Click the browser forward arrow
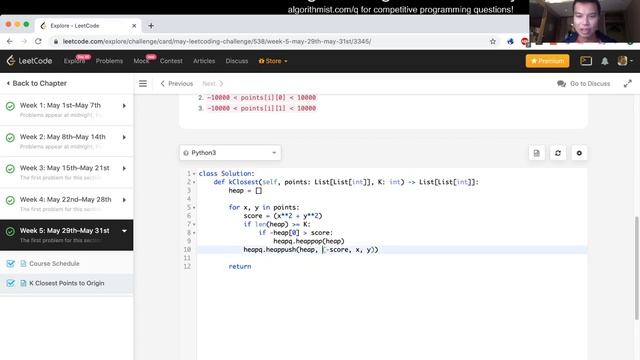 [x=24, y=41]
